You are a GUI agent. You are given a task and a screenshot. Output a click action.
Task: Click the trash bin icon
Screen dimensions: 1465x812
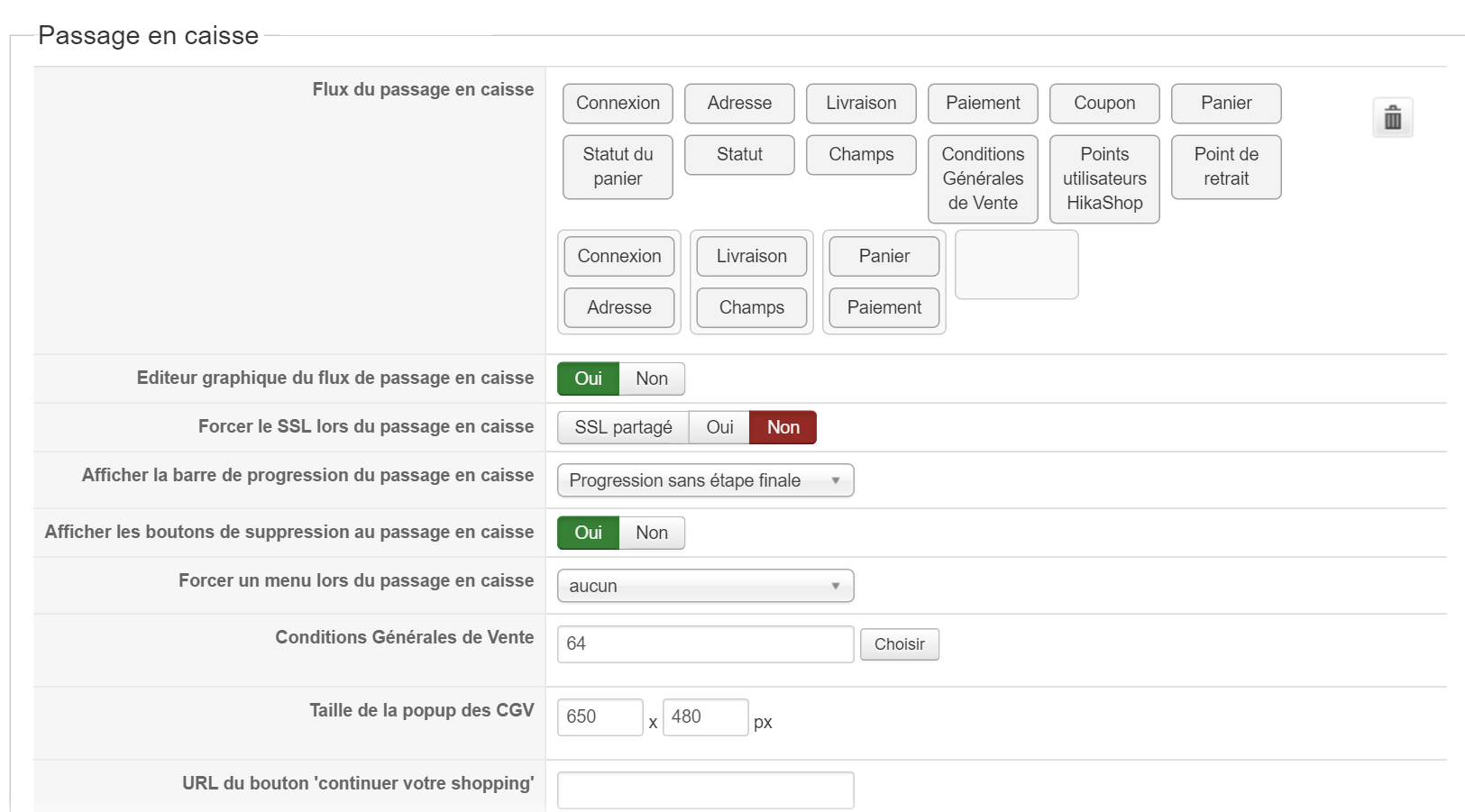[x=1392, y=118]
